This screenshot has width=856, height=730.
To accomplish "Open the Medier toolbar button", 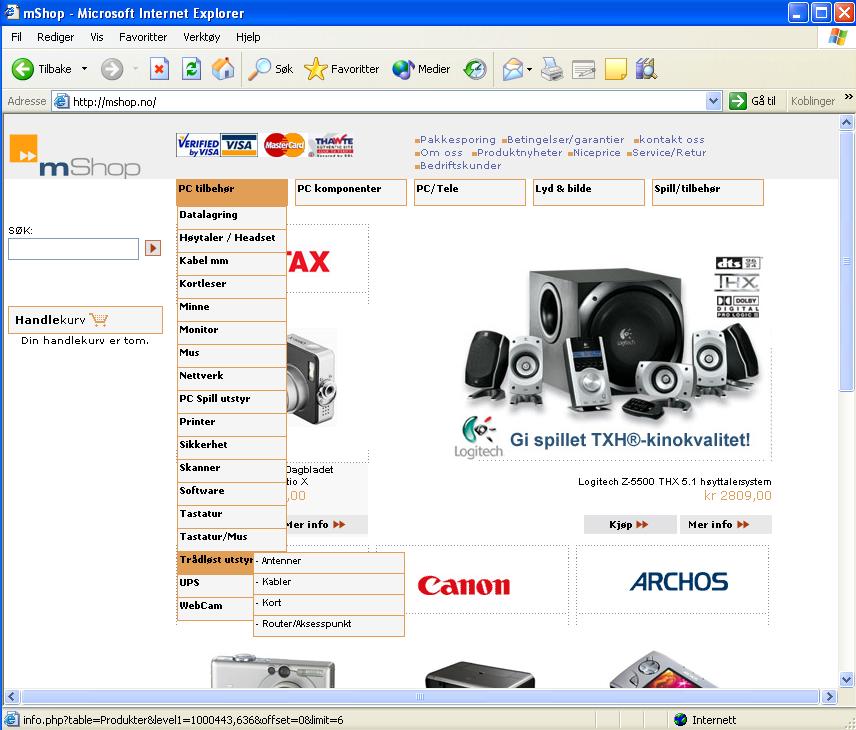I will 421,69.
